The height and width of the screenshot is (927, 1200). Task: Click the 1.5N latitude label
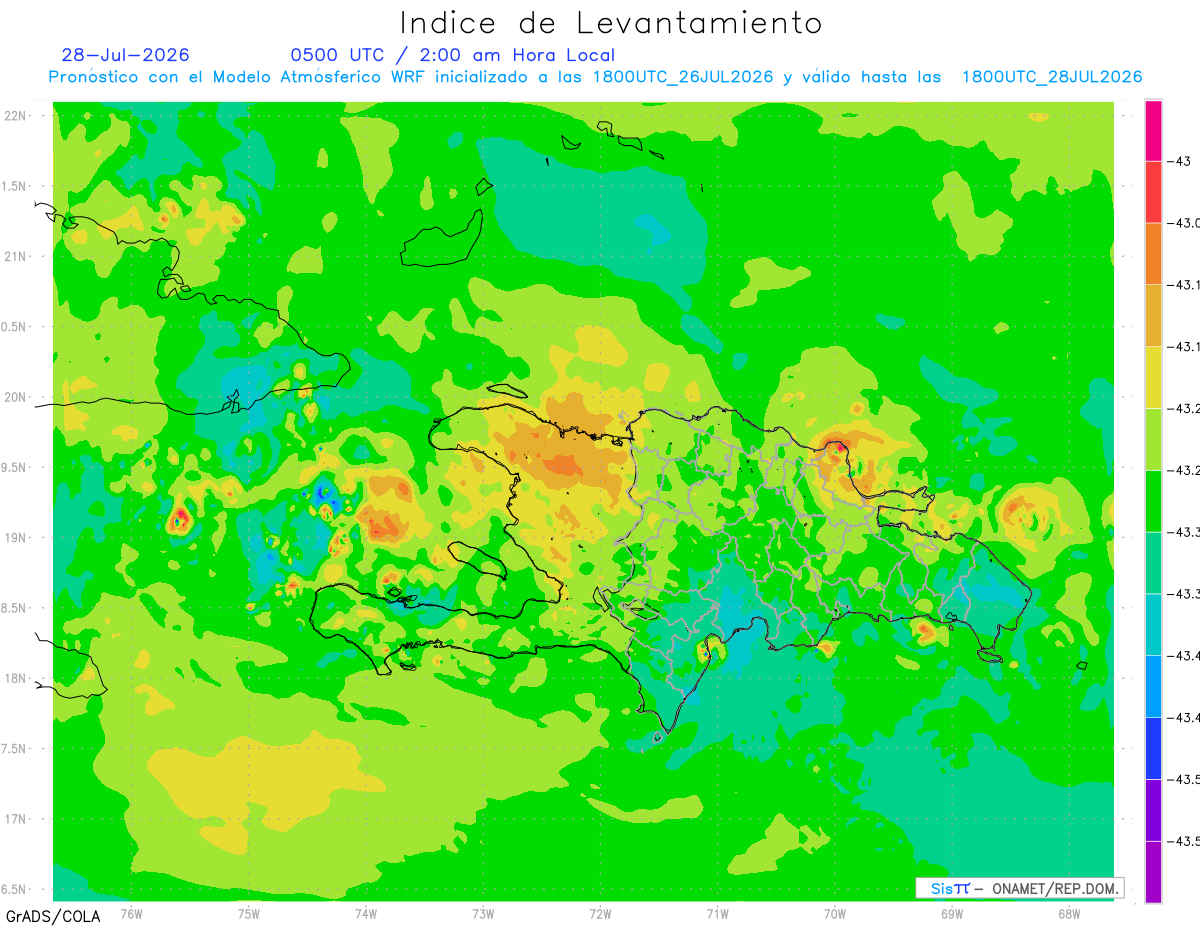(x=13, y=186)
